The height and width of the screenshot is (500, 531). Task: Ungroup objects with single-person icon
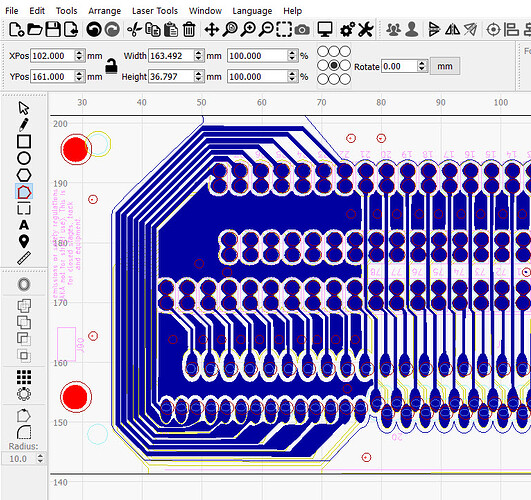(411, 29)
